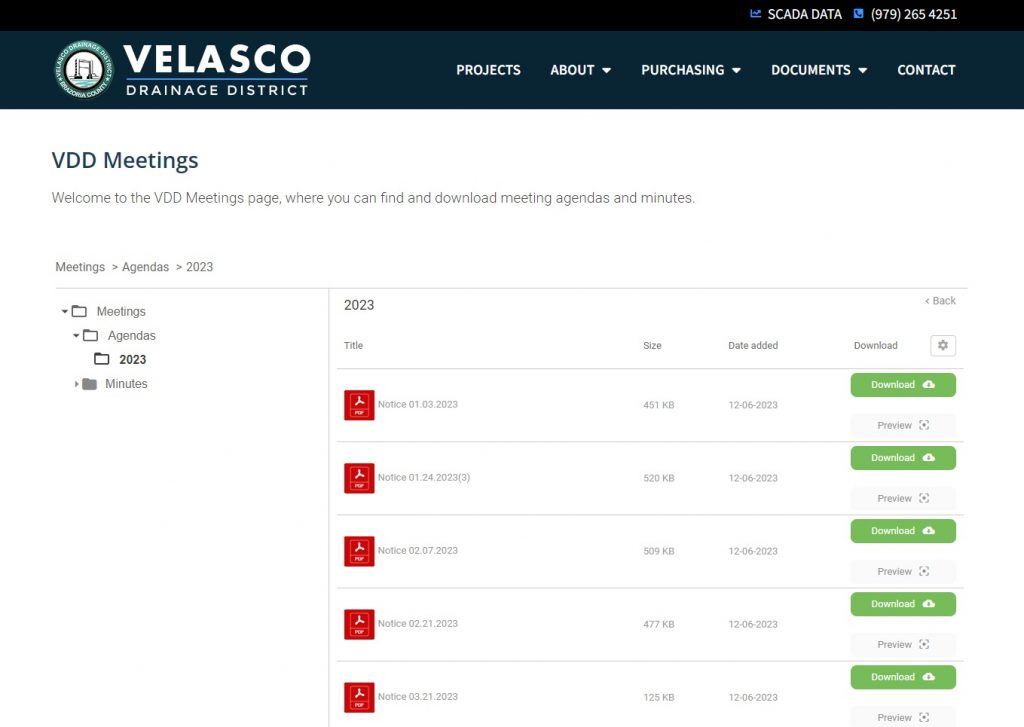Open the ABOUT dropdown menu
1024x727 pixels.
tap(579, 70)
